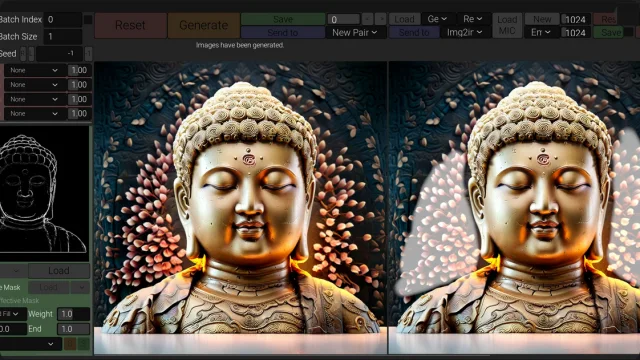Viewport: 640px width, 360px height.
Task: Click the Load MIC button
Action: tap(507, 25)
